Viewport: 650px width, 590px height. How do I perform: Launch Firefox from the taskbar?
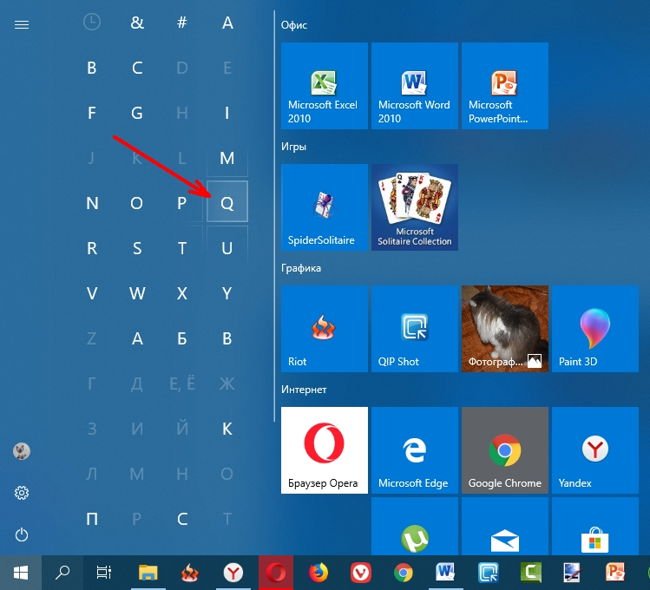[x=318, y=573]
